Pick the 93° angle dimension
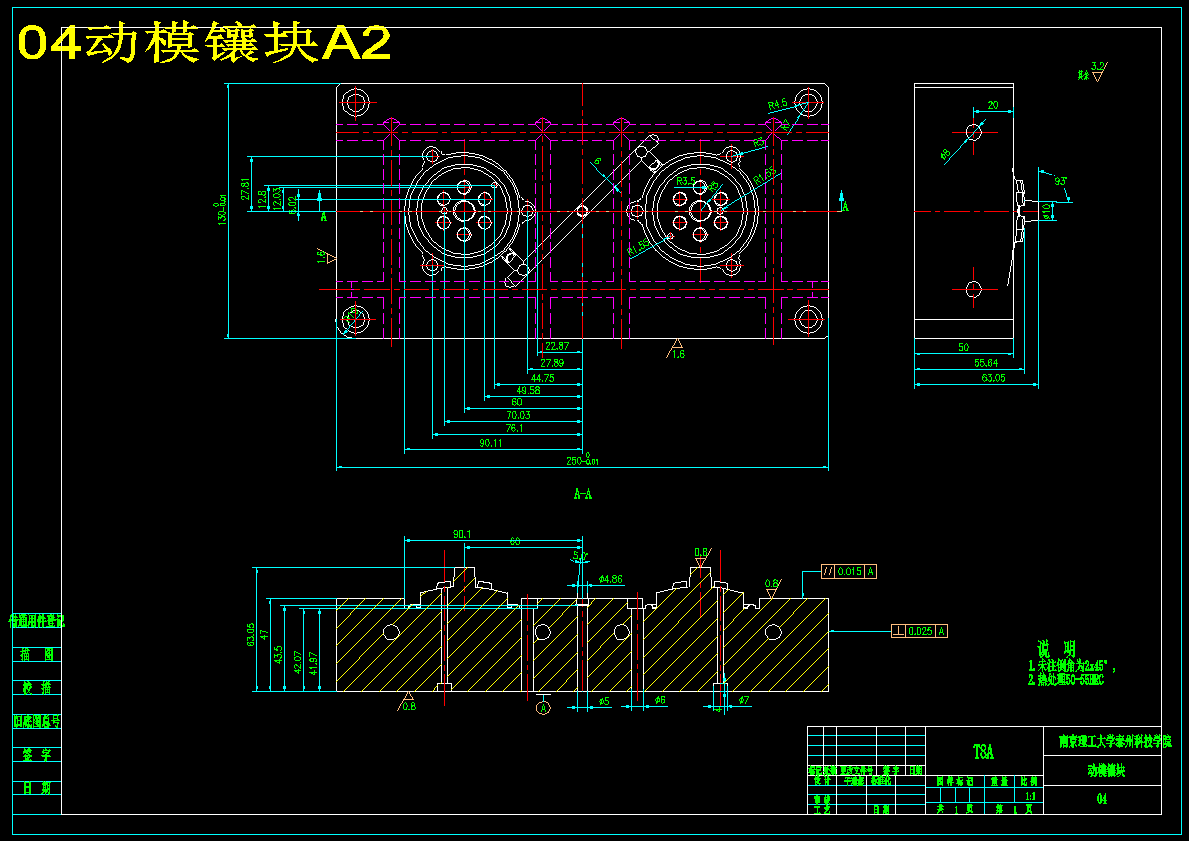Image resolution: width=1189 pixels, height=841 pixels. tap(1060, 181)
